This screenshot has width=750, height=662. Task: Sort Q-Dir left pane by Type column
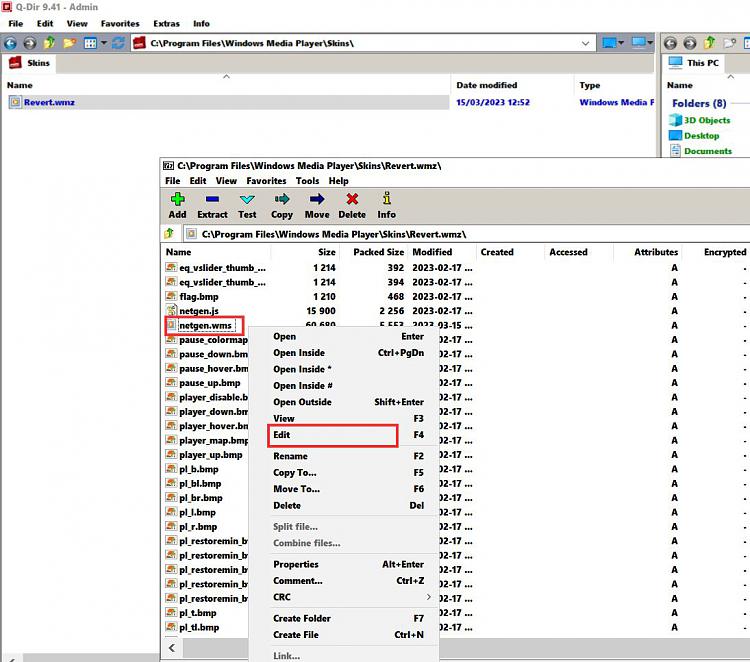click(x=615, y=85)
